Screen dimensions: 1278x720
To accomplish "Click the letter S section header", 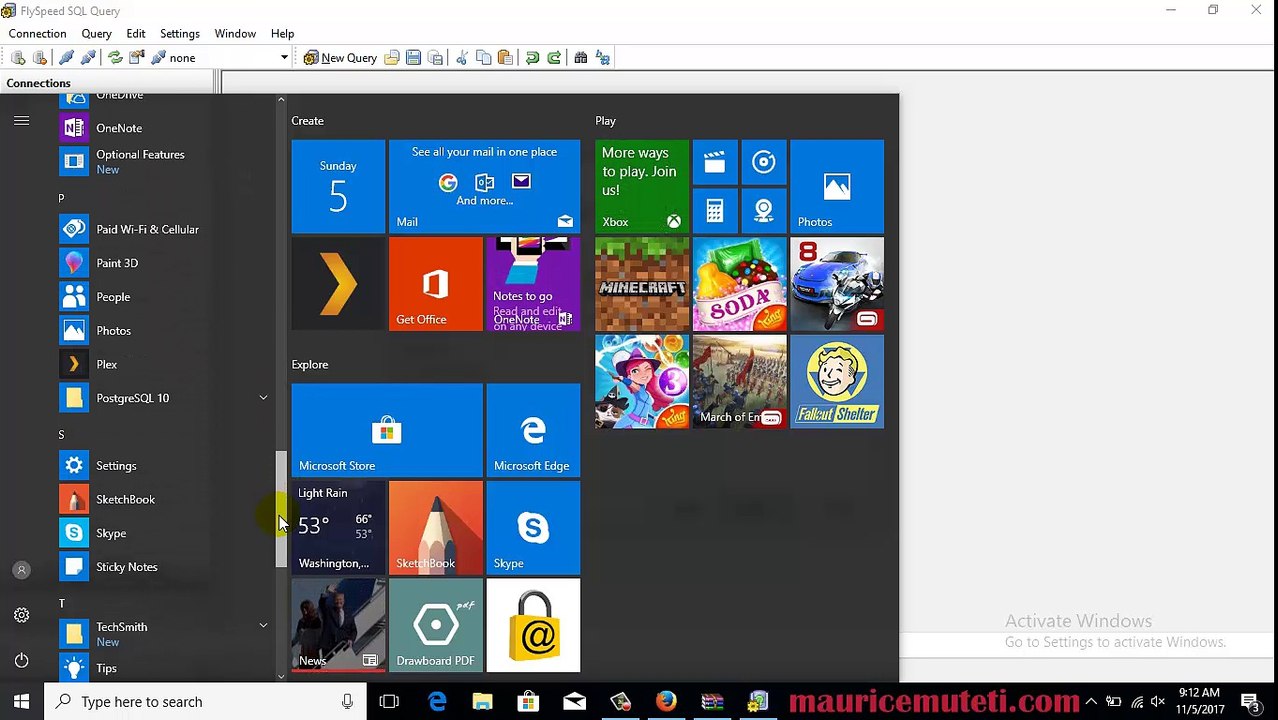I will click(61, 435).
